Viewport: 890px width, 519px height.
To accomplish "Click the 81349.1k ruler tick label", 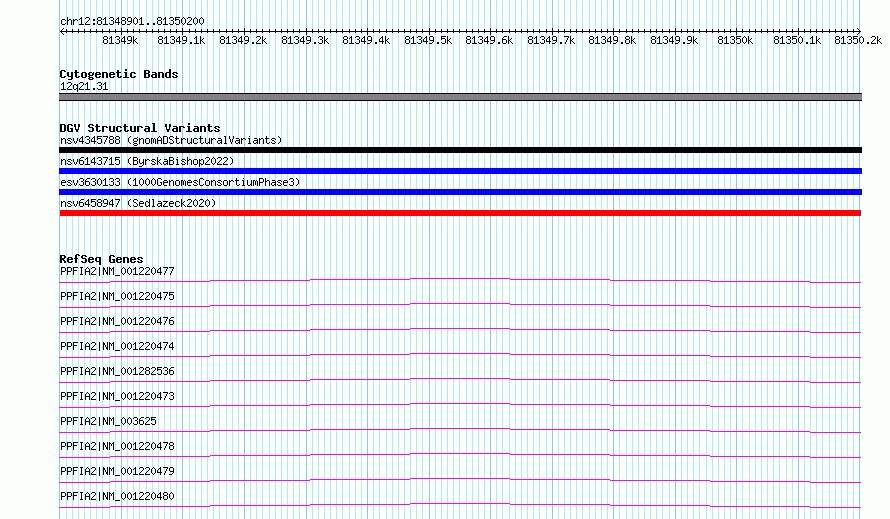I will [182, 40].
